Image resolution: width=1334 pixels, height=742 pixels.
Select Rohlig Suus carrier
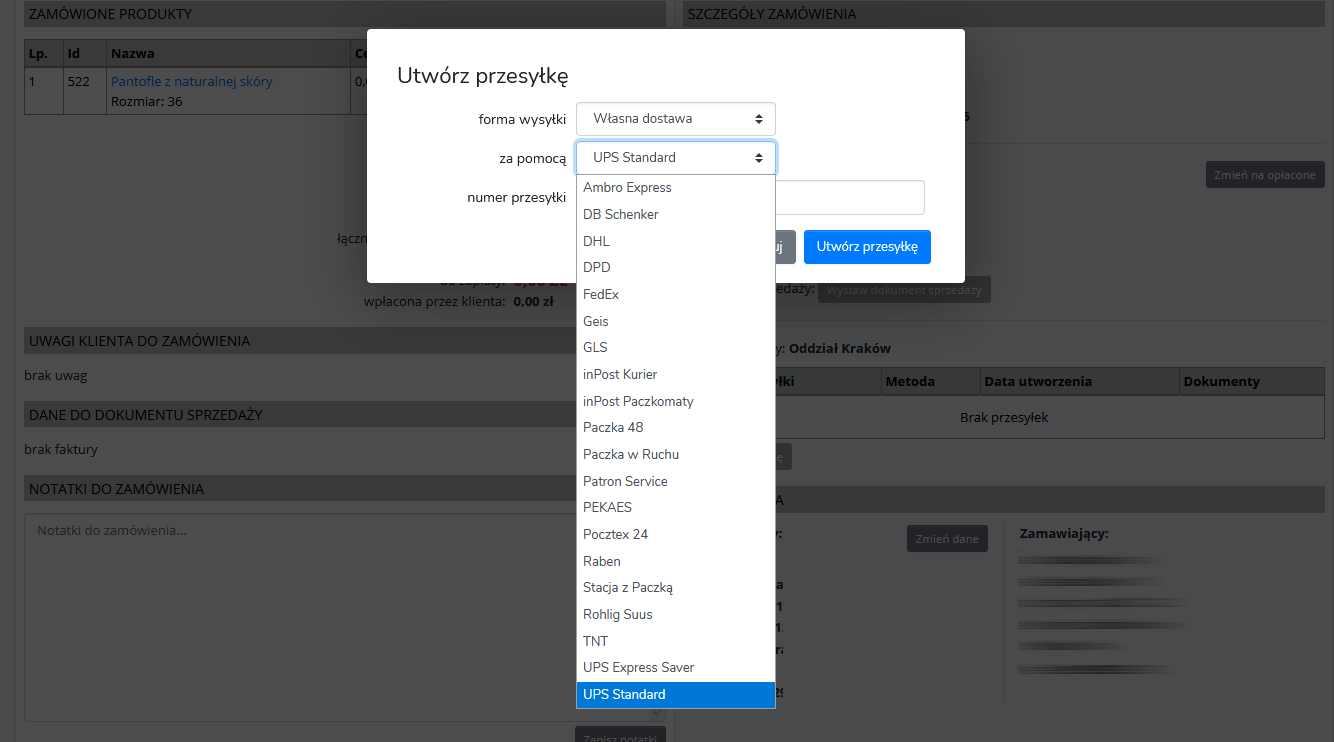point(675,614)
